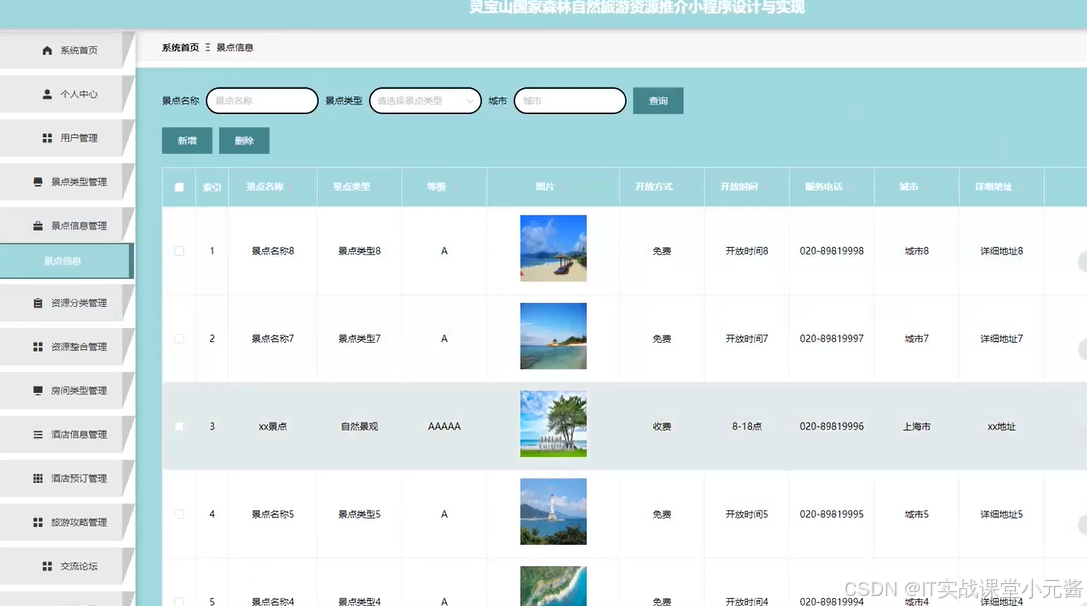Open the 景点类型 dropdown selector

click(x=425, y=101)
